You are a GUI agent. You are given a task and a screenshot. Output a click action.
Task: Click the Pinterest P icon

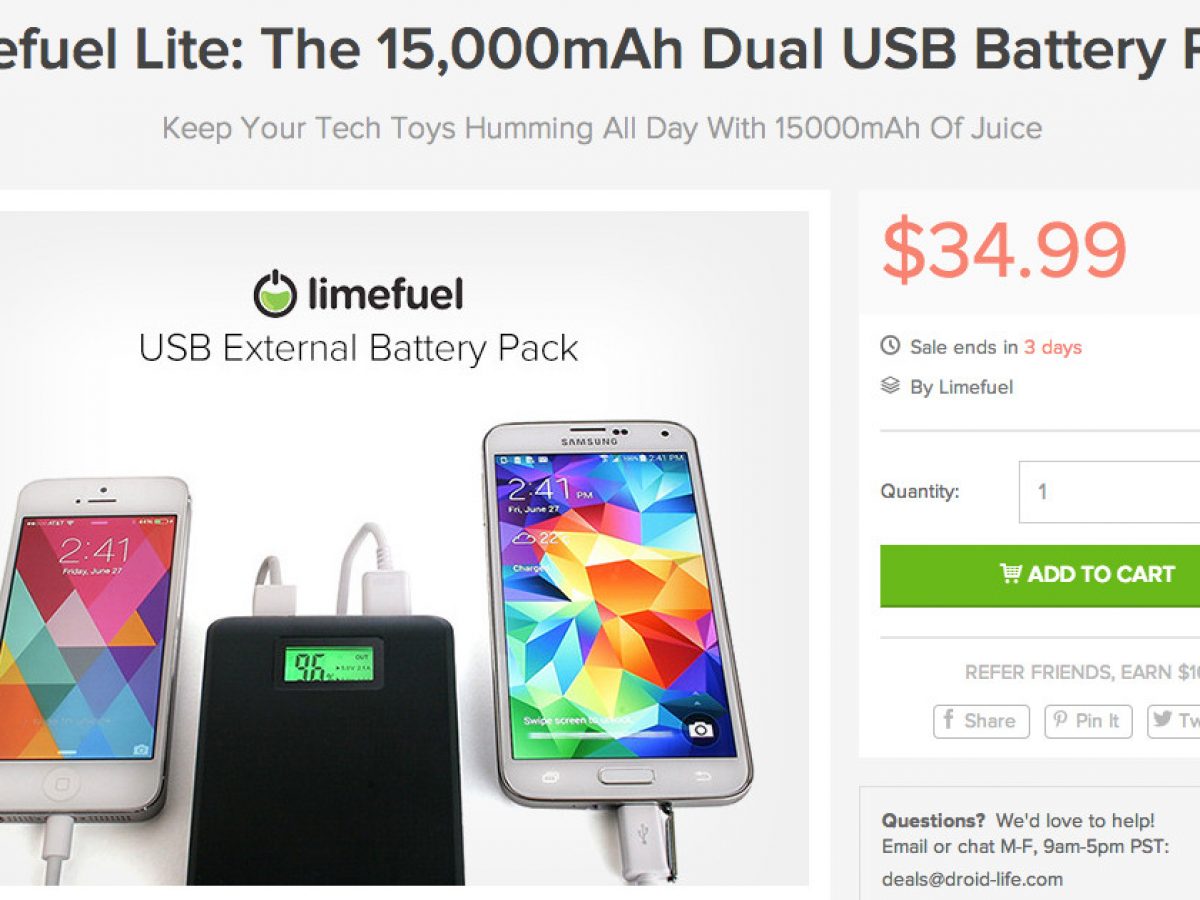(1062, 721)
